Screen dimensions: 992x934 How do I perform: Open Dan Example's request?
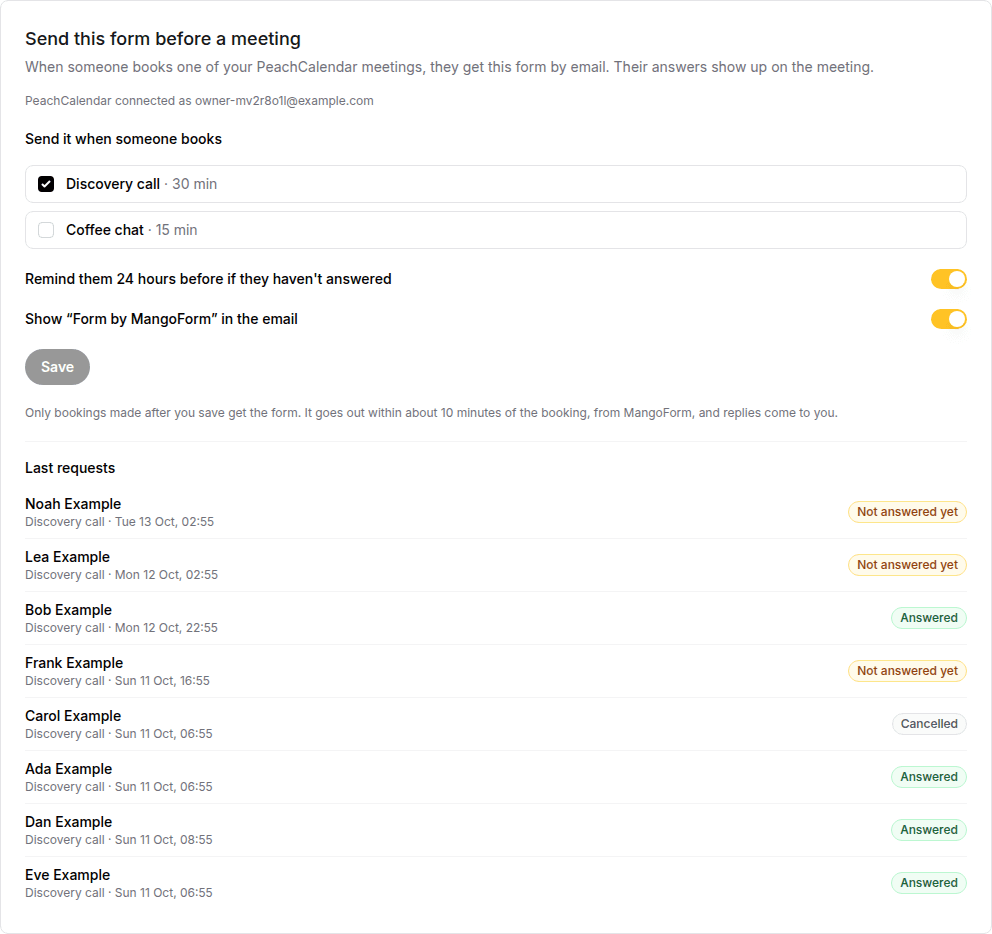(x=496, y=830)
